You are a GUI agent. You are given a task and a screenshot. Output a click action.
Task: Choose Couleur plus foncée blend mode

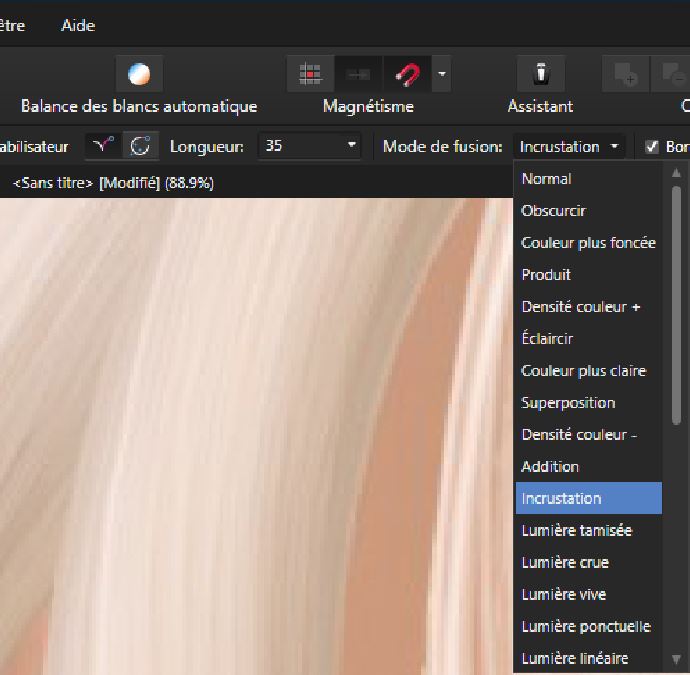click(x=588, y=243)
